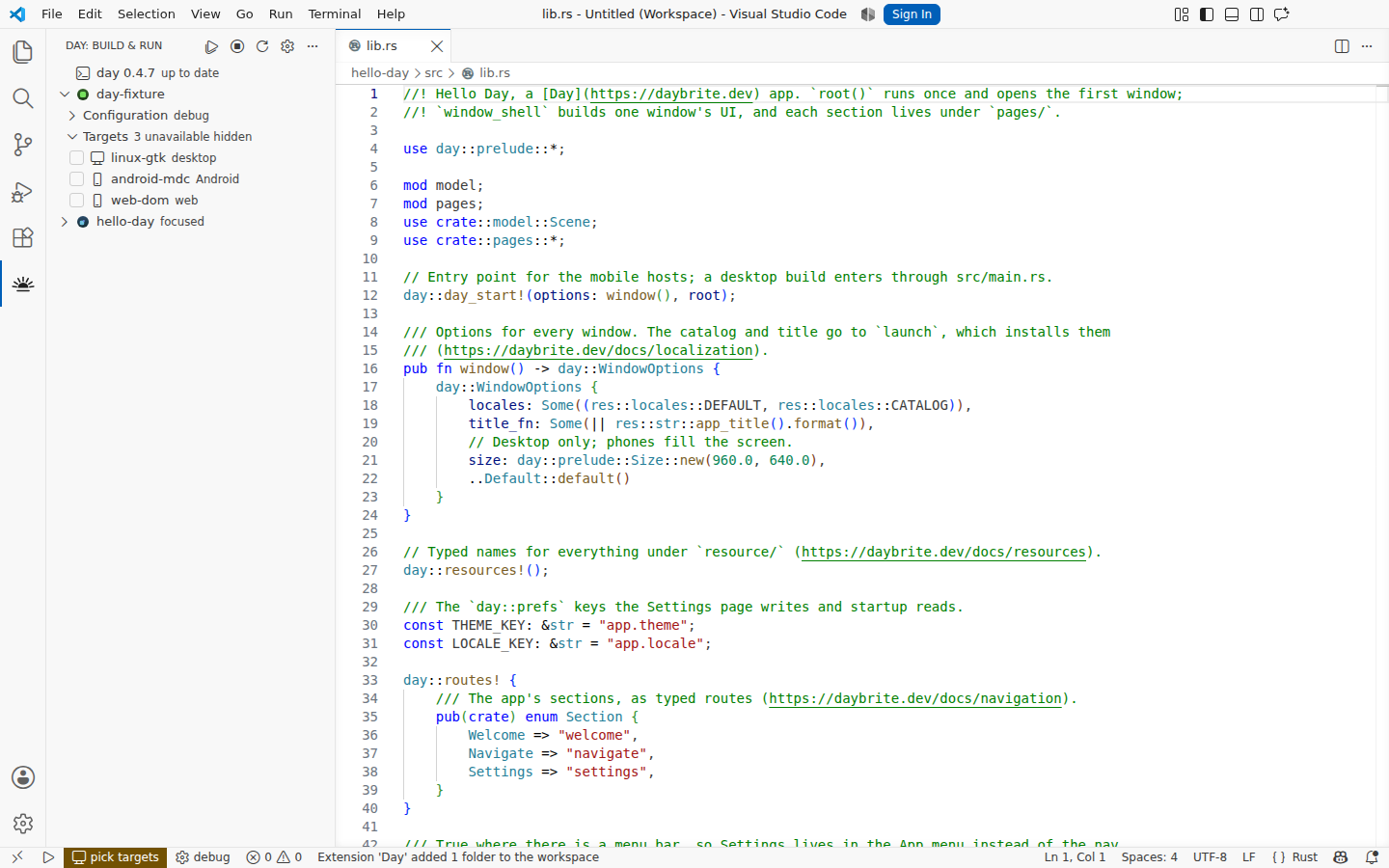Check the linux-gtk desktop target
Image resolution: width=1389 pixels, height=868 pixels.
(x=77, y=158)
